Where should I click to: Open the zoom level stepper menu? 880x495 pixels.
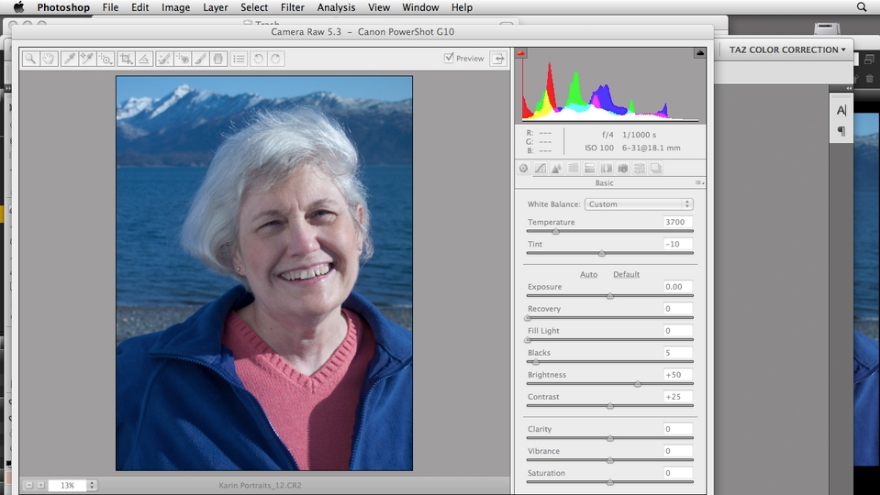point(92,485)
